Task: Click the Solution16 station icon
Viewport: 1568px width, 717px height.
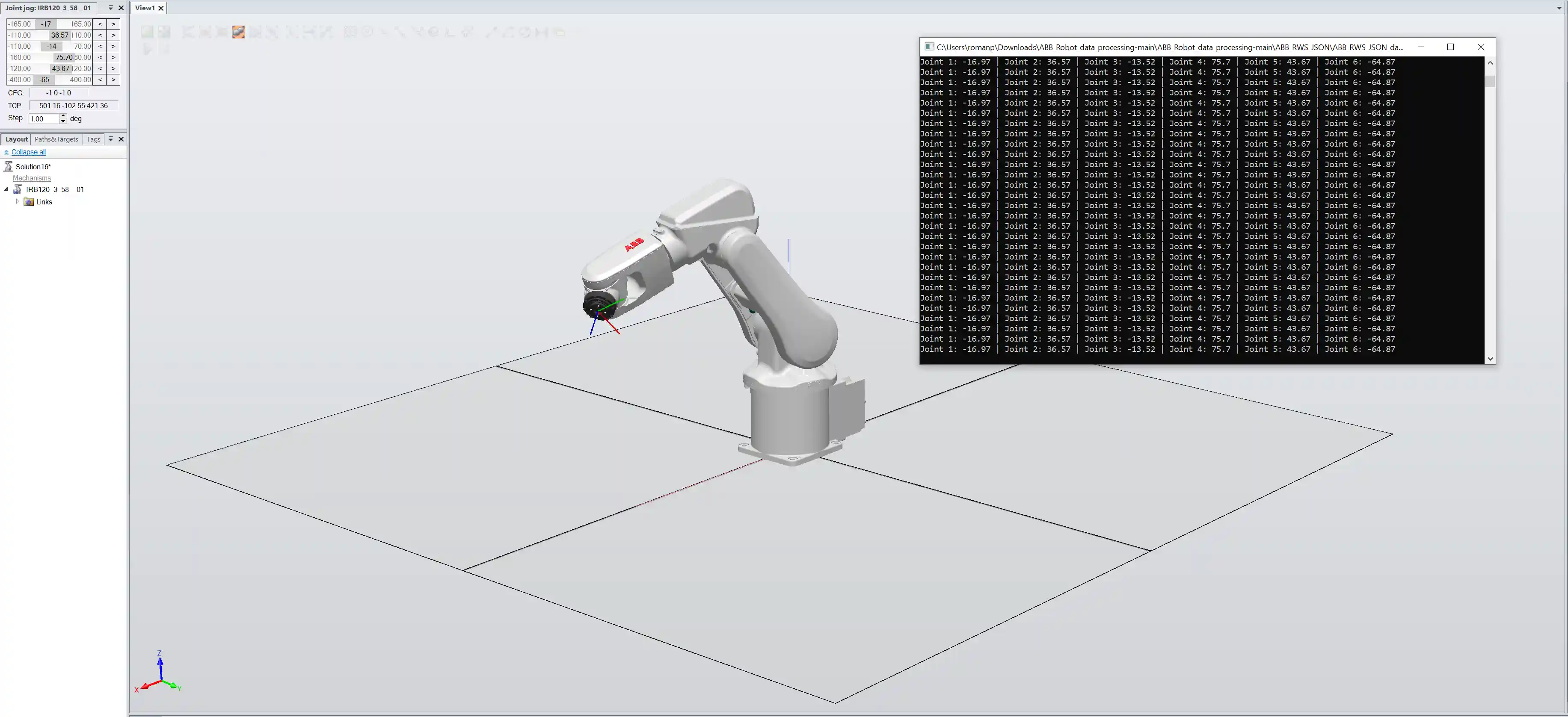Action: click(x=9, y=167)
